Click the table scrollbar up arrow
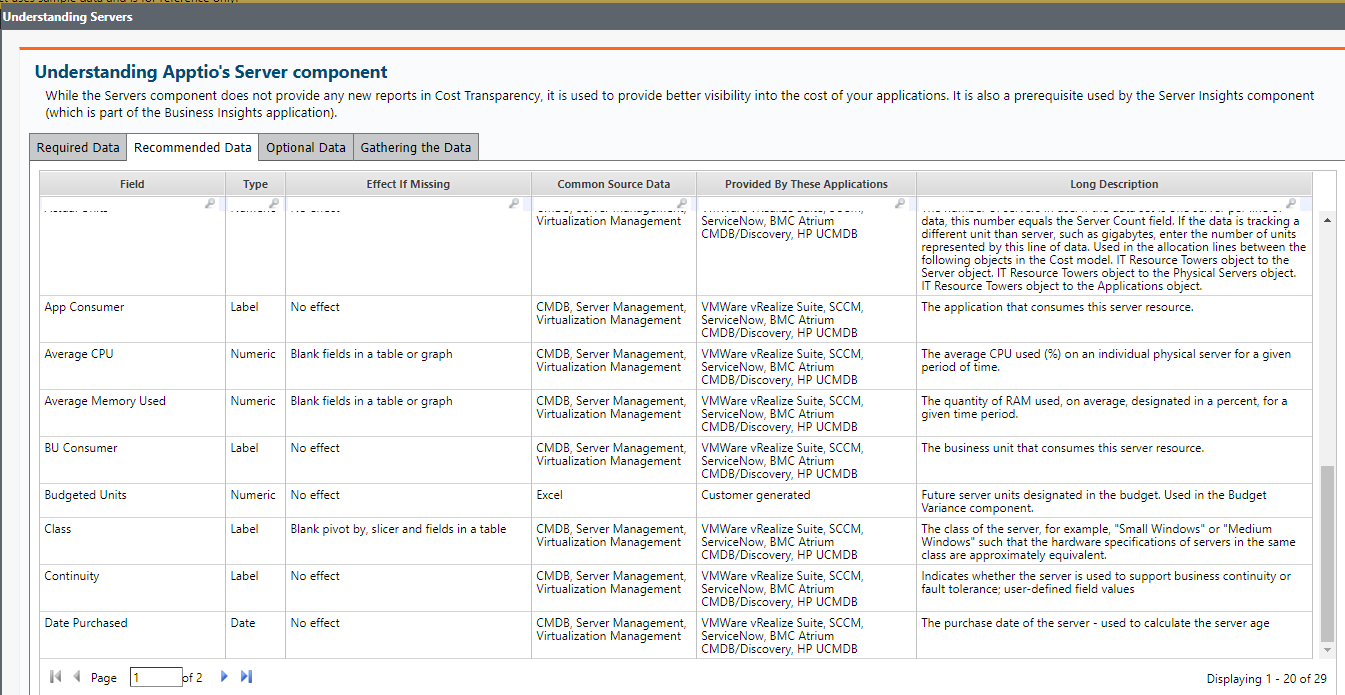 [1328, 219]
